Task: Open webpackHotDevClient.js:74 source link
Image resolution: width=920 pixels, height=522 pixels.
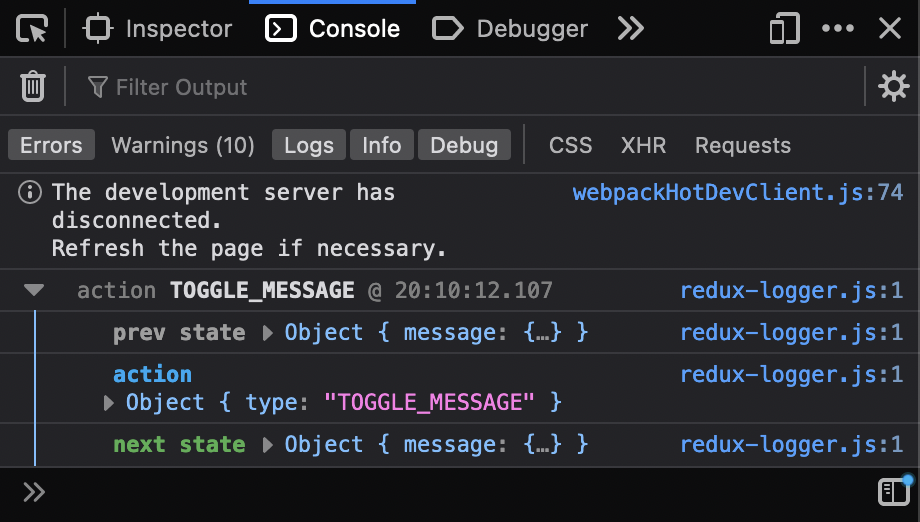Action: [x=737, y=193]
